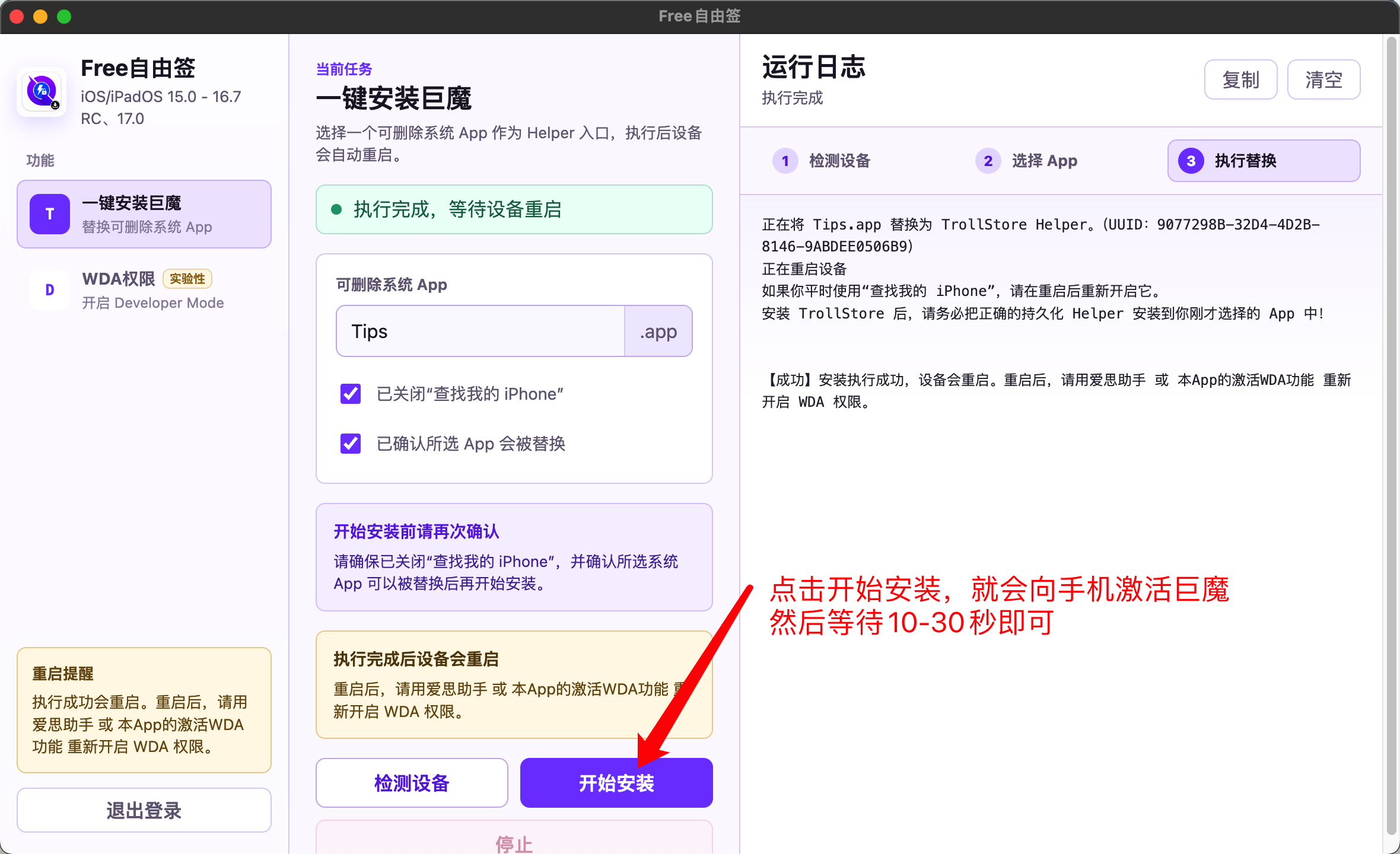Toggle 已确认所选 App 会被替换 checkbox
Viewport: 1400px width, 854px height.
pyautogui.click(x=351, y=444)
